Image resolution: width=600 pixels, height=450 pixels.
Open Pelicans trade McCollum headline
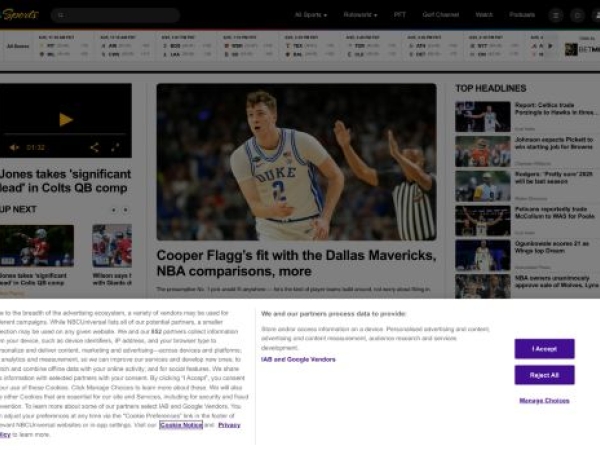[x=554, y=212]
